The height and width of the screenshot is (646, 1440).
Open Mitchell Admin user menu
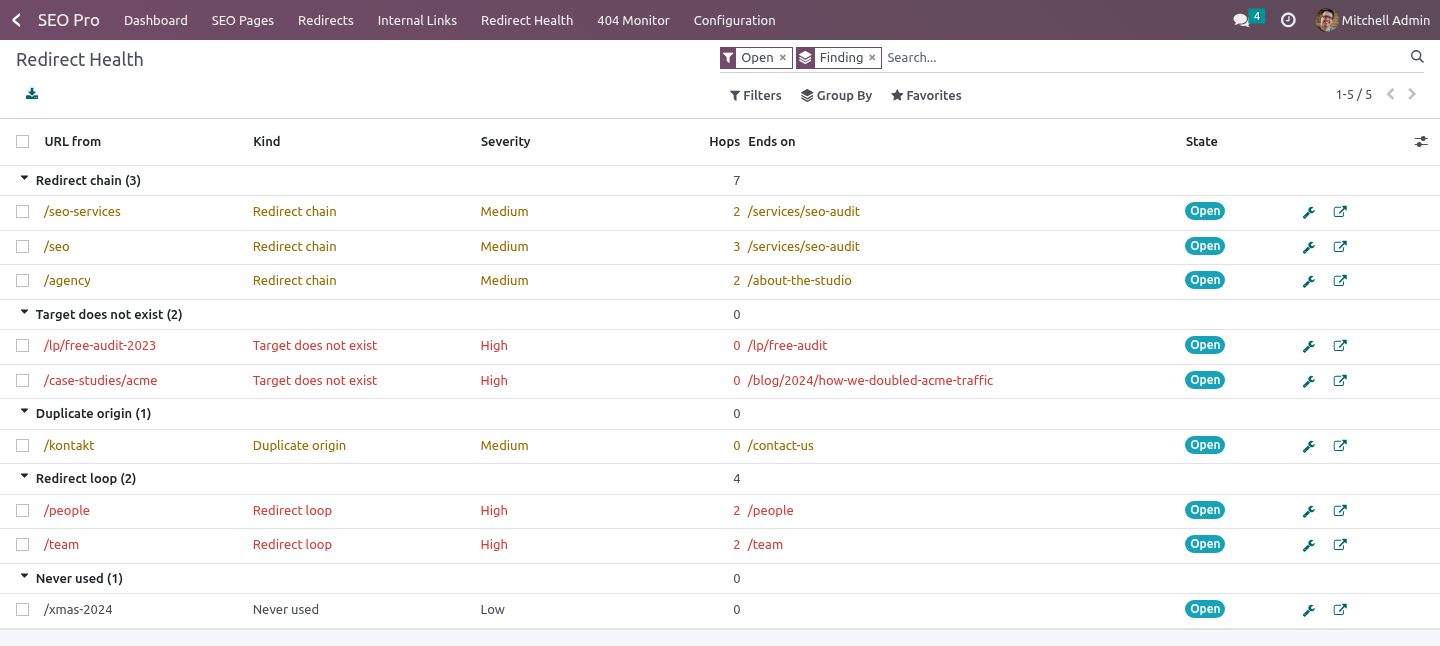(x=1373, y=20)
